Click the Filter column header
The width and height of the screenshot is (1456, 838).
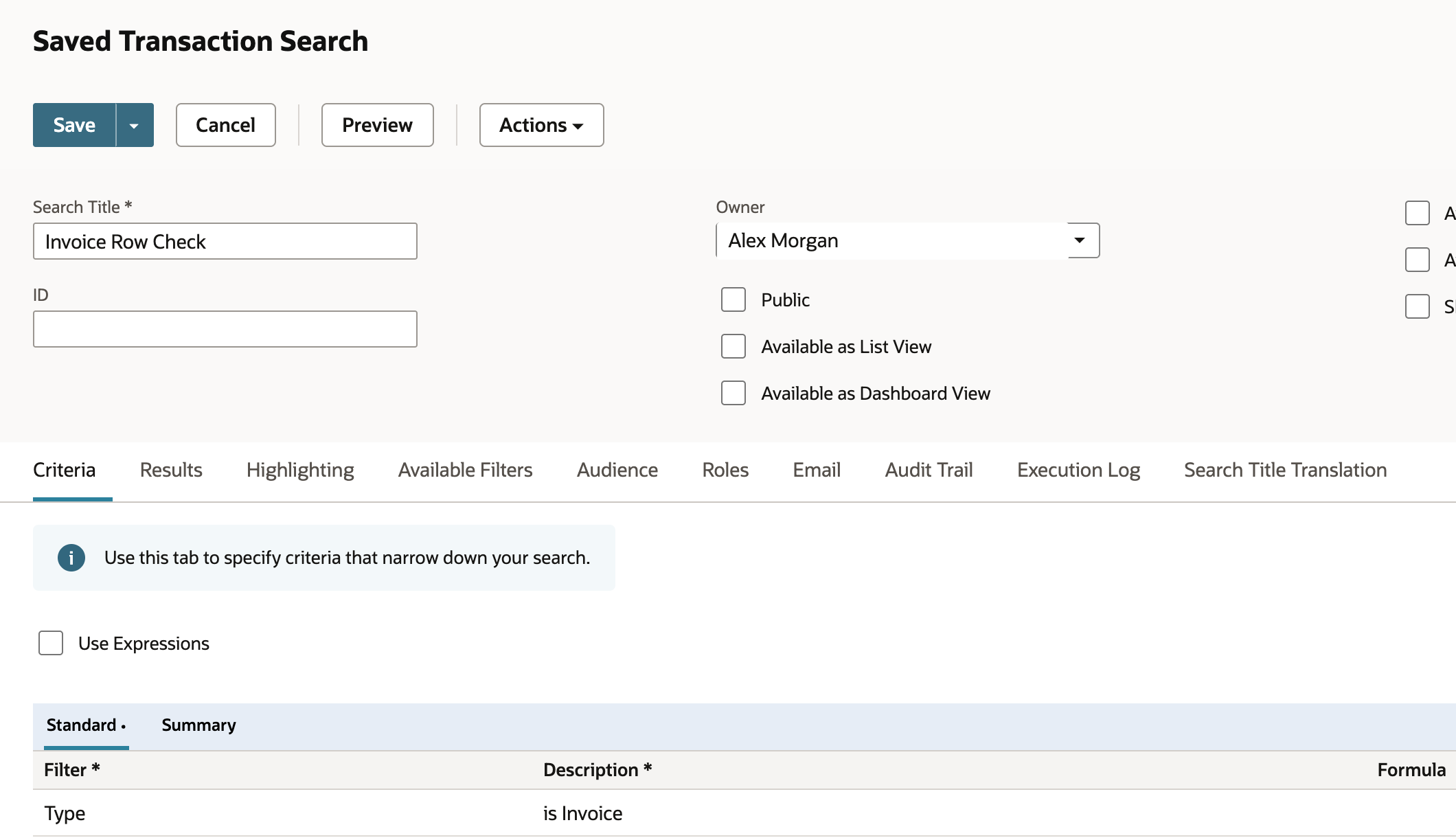point(71,769)
